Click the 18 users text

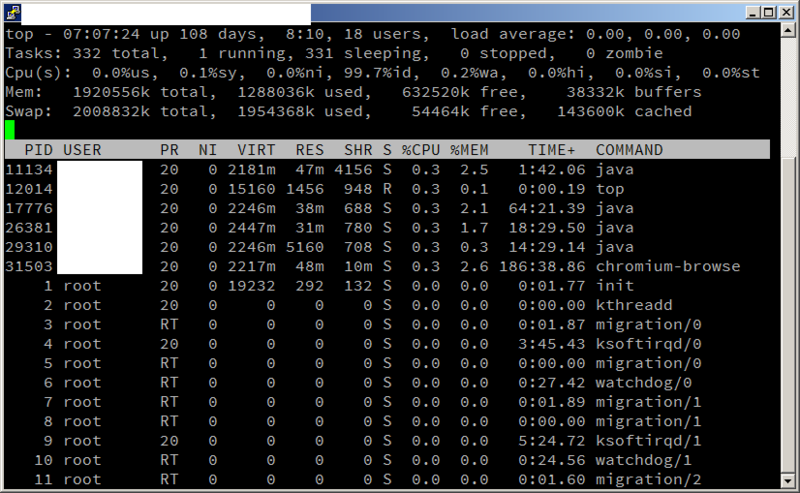click(382, 34)
